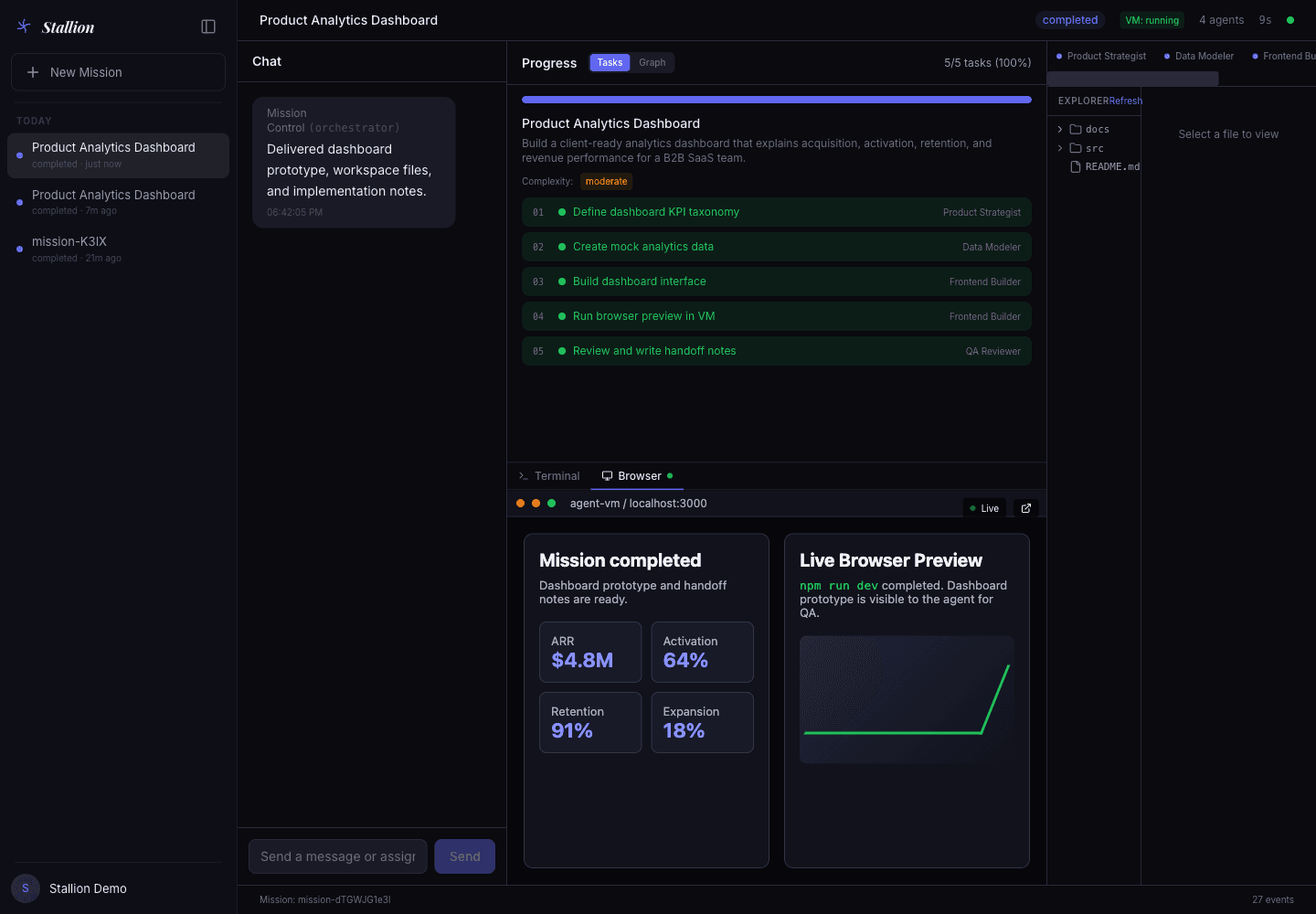Image resolution: width=1316 pixels, height=914 pixels.
Task: Click the Terminal prompt icon
Action: 524,476
